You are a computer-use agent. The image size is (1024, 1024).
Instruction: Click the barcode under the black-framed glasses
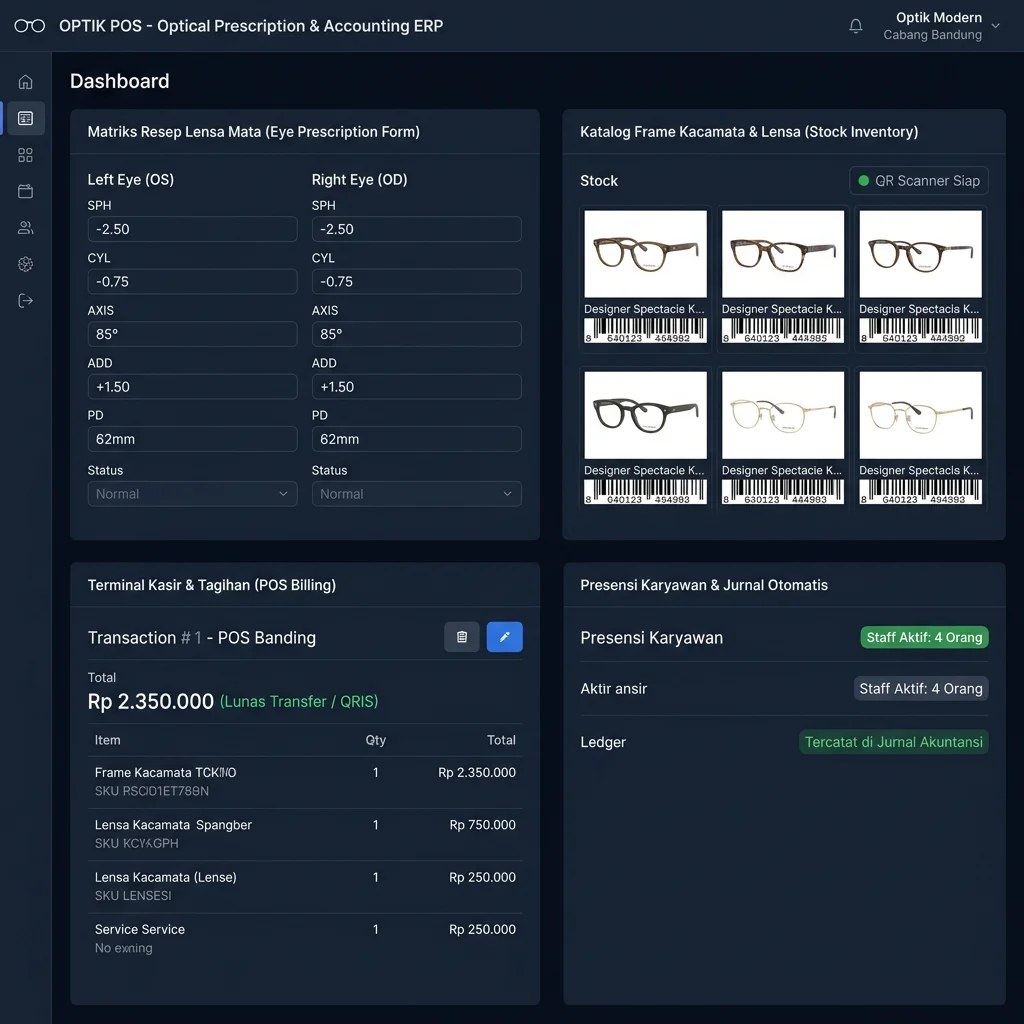pos(645,492)
